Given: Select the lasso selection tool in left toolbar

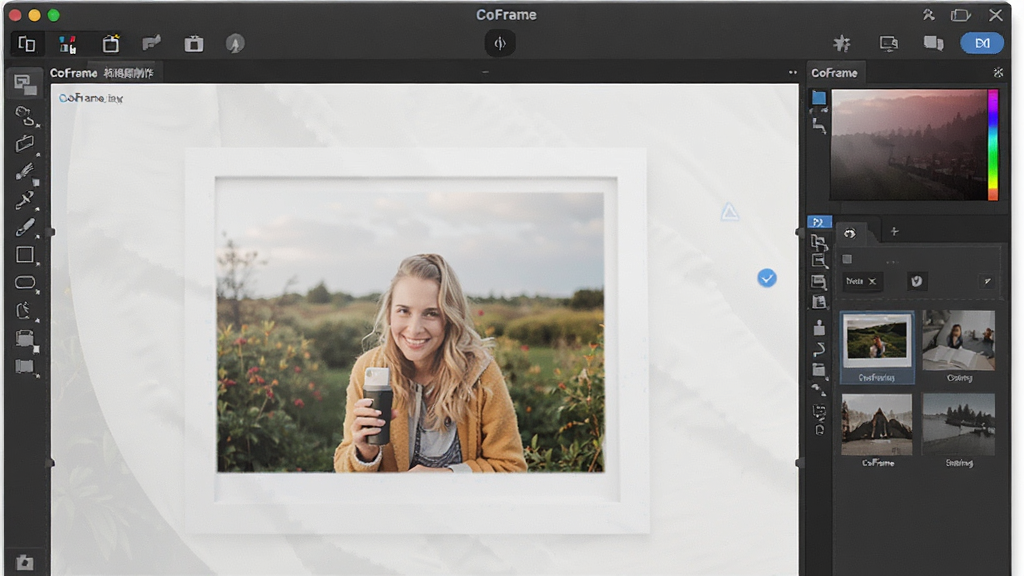Looking at the screenshot, I should [x=25, y=116].
